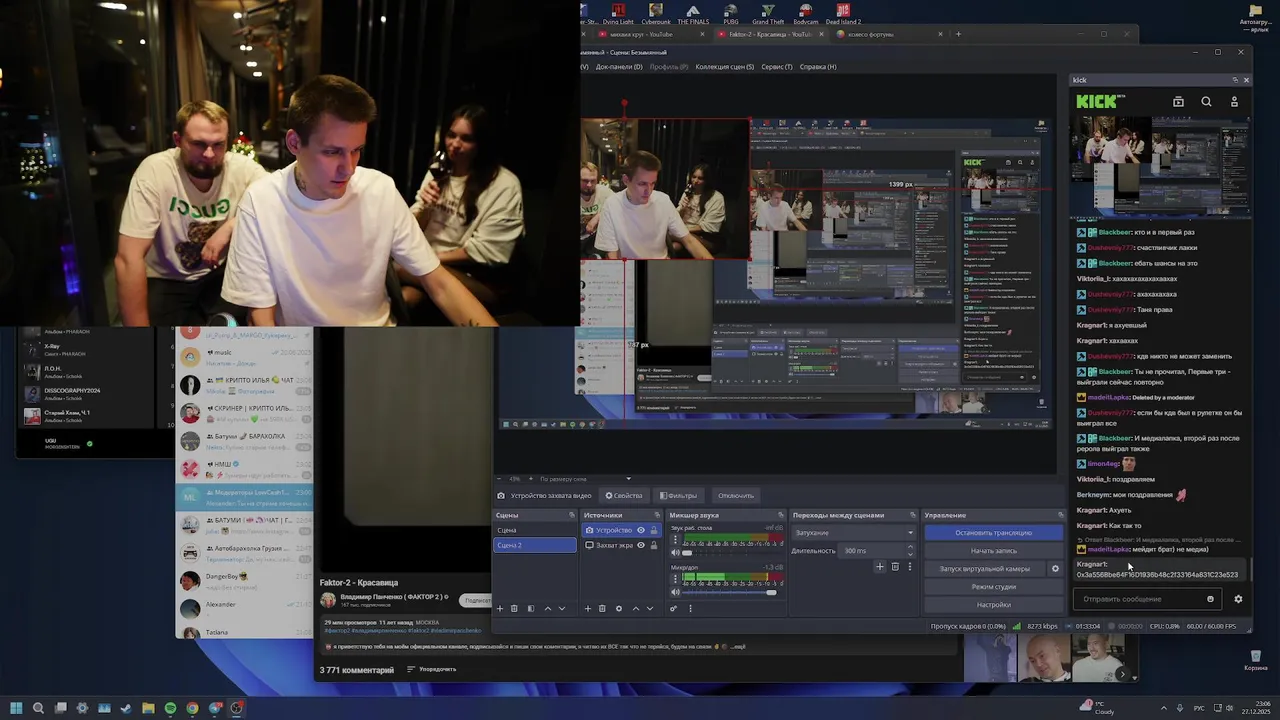1280x720 pixels.
Task: Open the Steam icon in the taskbar
Action: [126, 708]
